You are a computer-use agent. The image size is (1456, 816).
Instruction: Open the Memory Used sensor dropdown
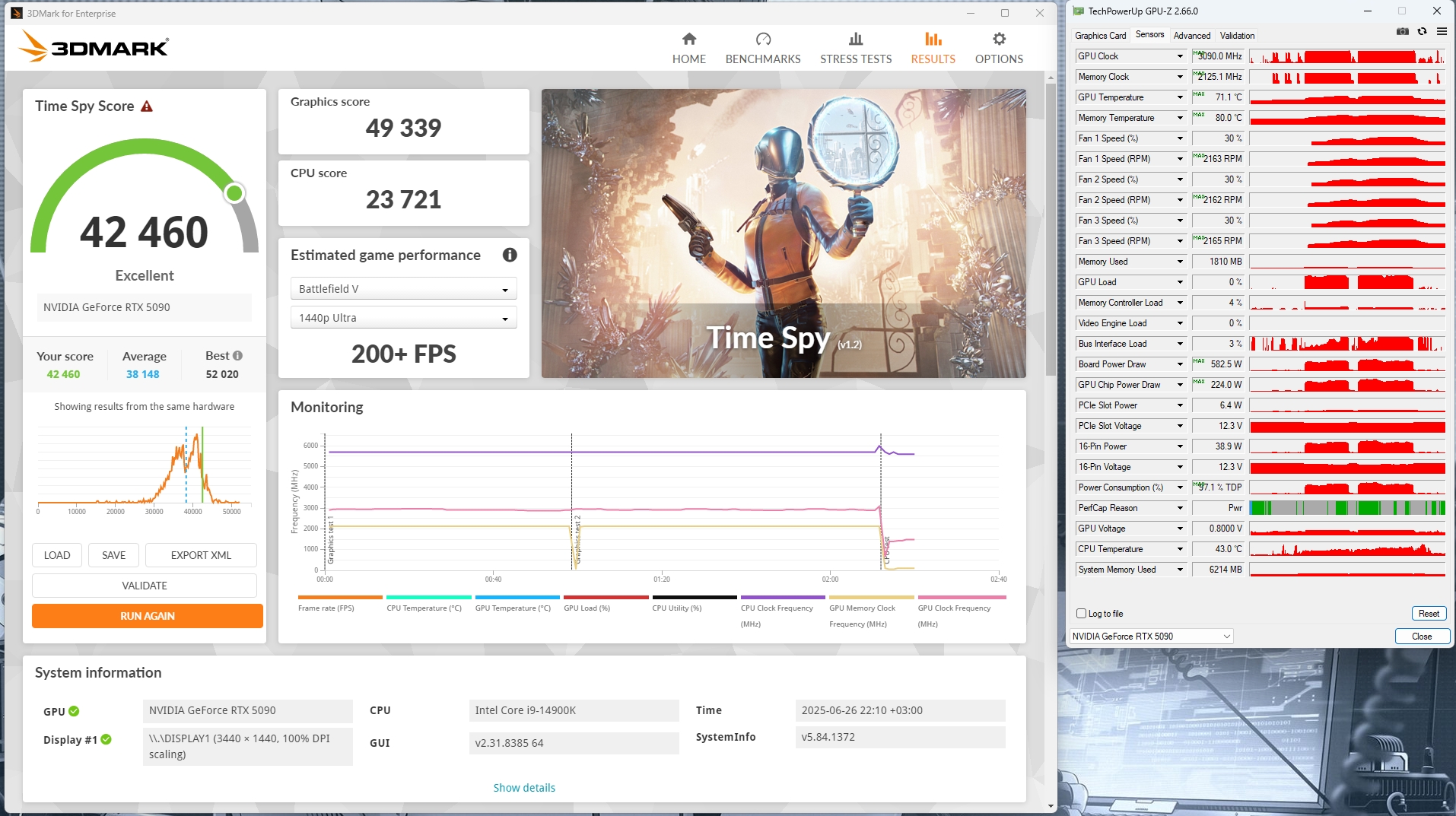[x=1180, y=262]
